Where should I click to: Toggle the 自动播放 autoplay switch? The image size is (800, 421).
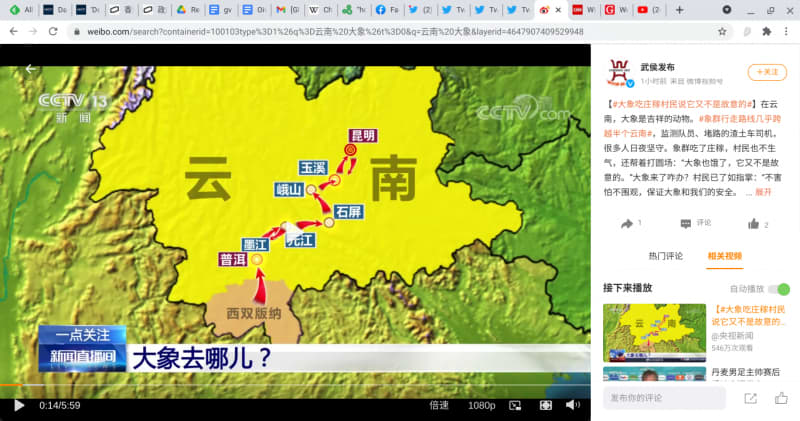coord(780,289)
